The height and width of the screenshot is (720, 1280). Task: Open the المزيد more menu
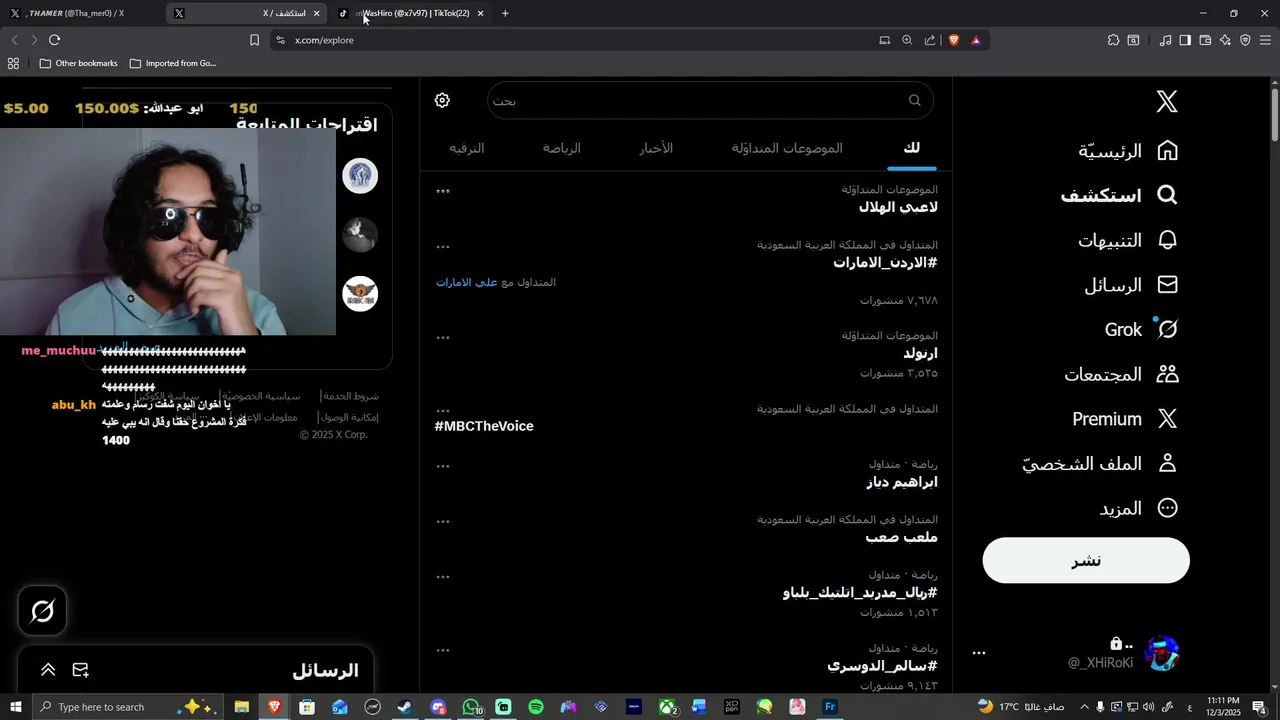(1139, 508)
